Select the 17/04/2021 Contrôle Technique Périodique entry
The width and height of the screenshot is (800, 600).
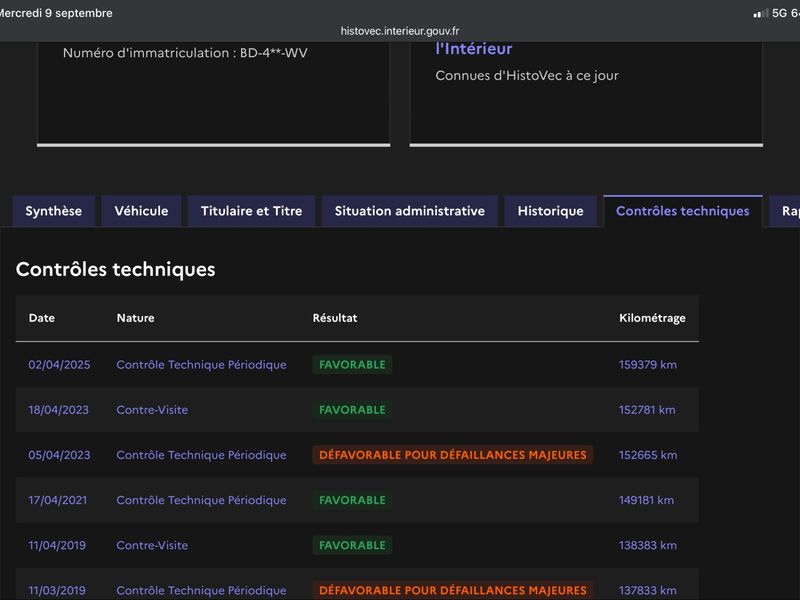coord(201,500)
